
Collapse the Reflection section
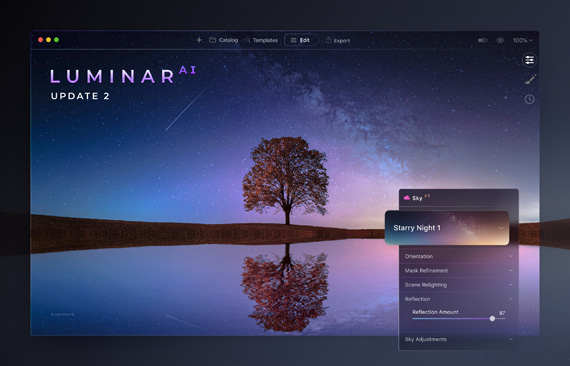pos(458,299)
